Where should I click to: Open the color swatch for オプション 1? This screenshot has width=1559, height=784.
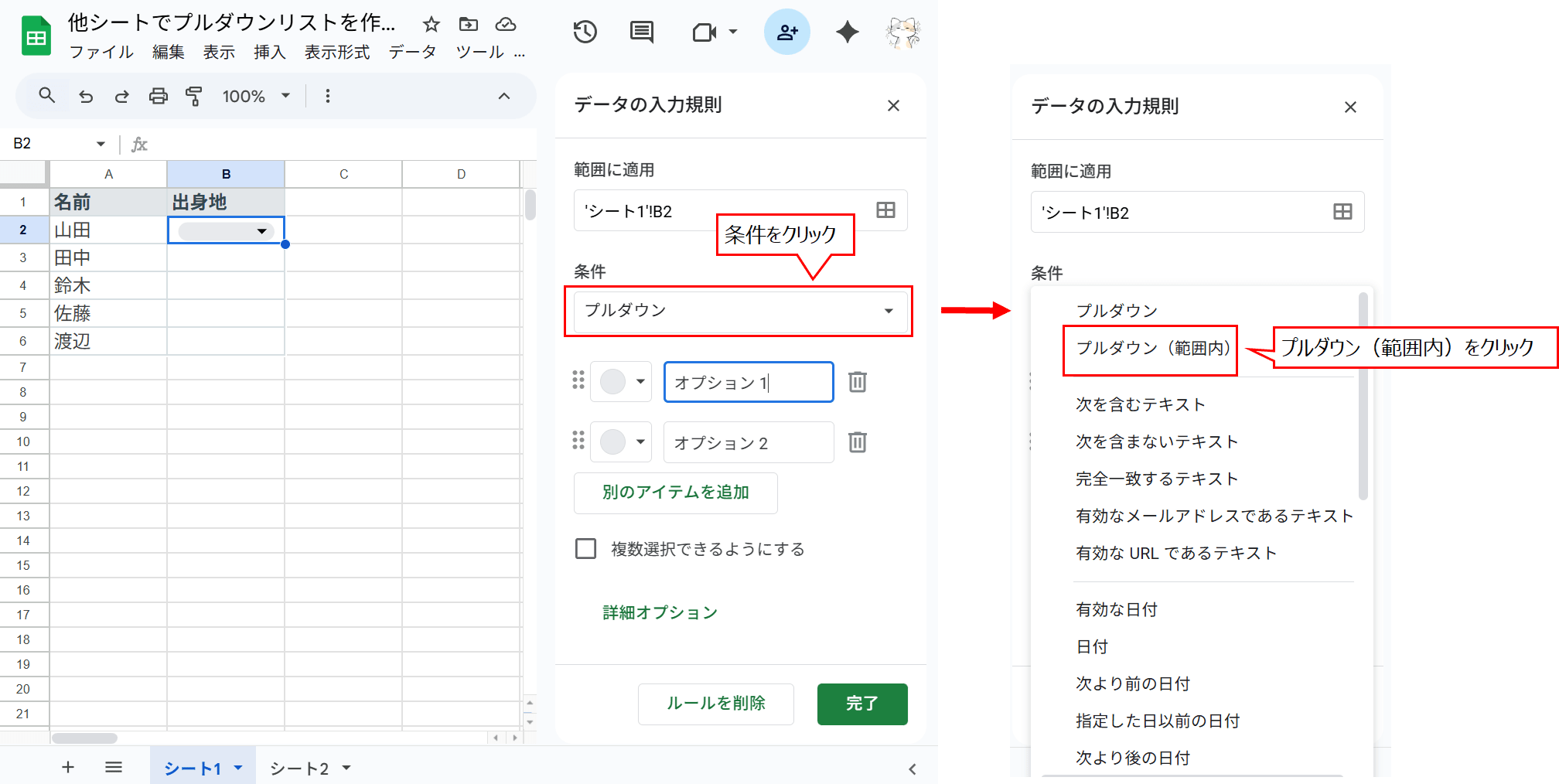[621, 381]
